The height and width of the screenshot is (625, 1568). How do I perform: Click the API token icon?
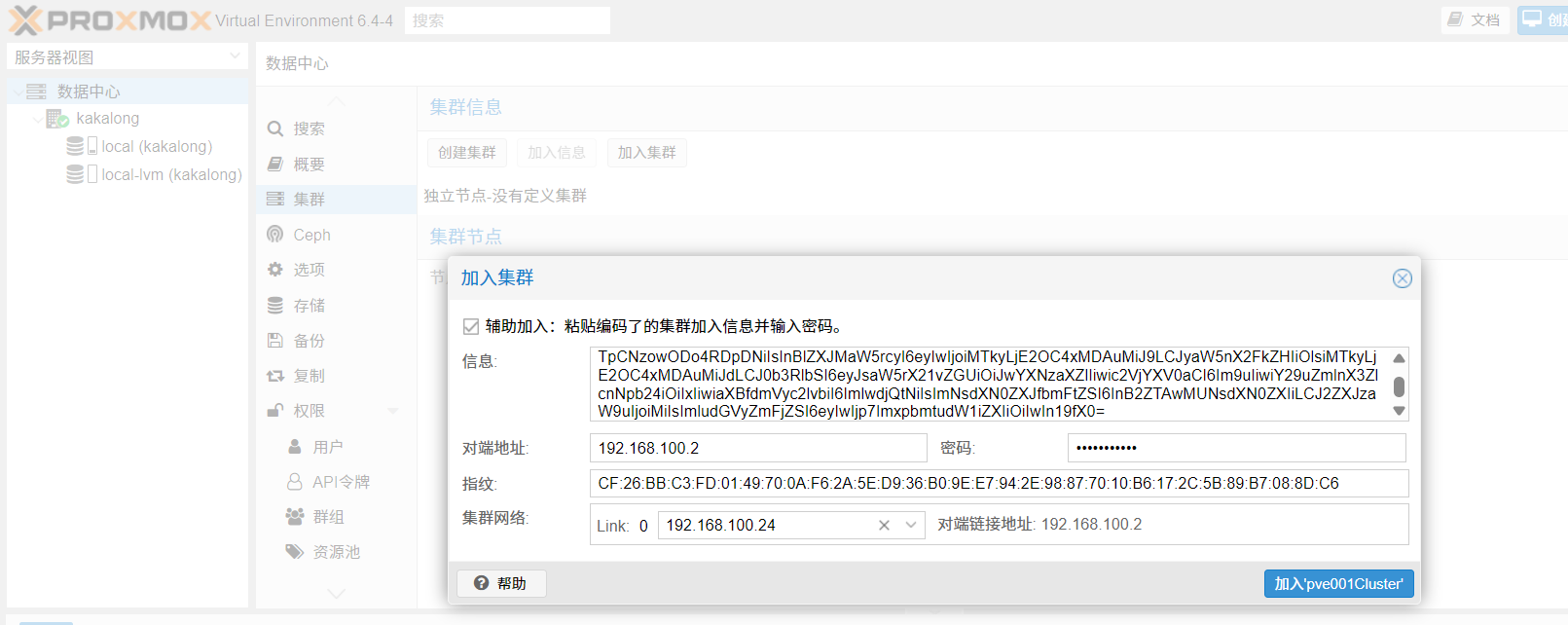coord(294,482)
